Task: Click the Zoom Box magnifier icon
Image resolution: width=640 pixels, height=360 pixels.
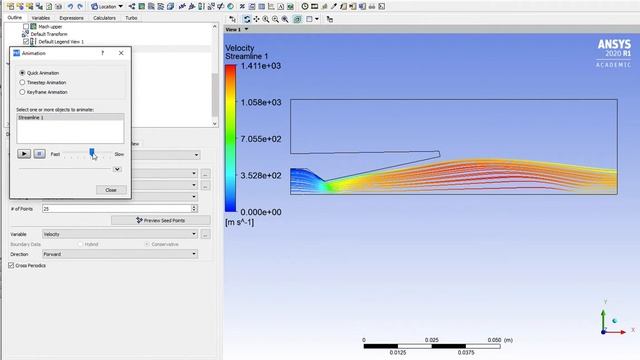Action: pos(285,19)
